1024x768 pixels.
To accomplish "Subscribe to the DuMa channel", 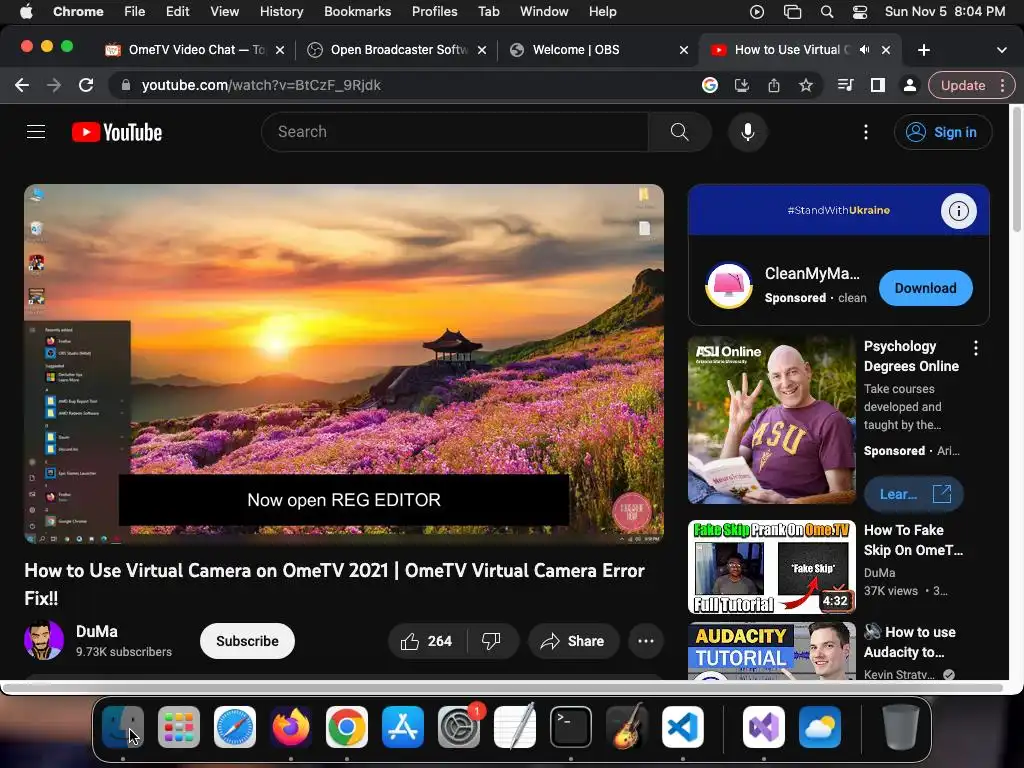I will 248,641.
